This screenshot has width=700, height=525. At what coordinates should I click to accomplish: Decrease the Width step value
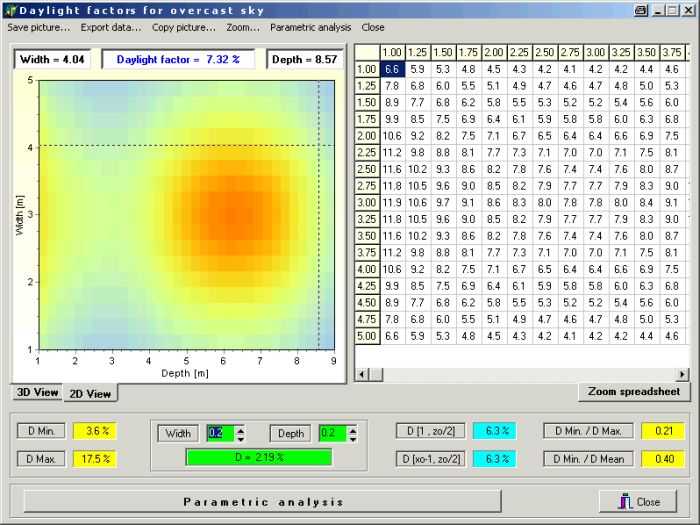241,438
